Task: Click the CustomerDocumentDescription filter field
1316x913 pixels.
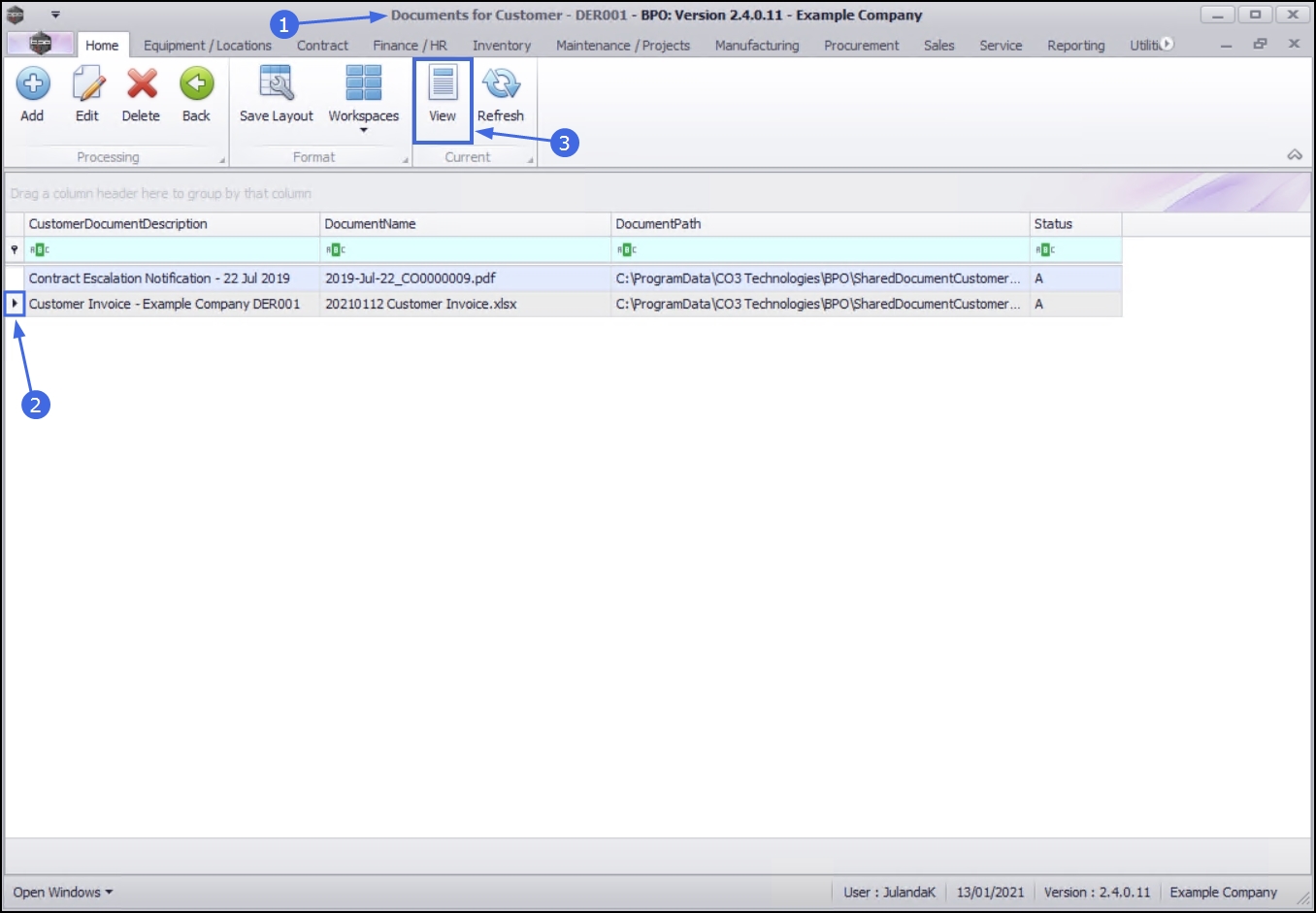Action: pyautogui.click(x=172, y=250)
